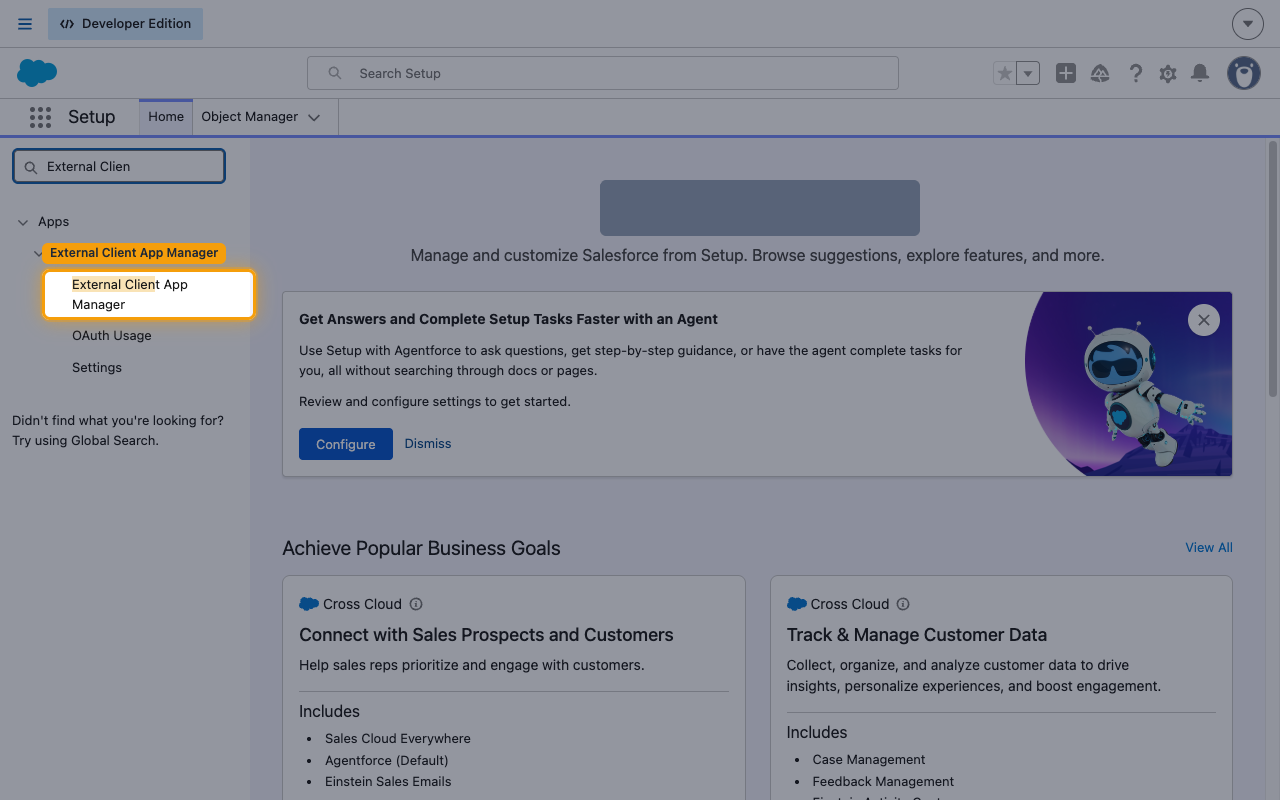Screen dimensions: 1280x800
Task: Open the External Client App Manager page
Action: [x=148, y=294]
